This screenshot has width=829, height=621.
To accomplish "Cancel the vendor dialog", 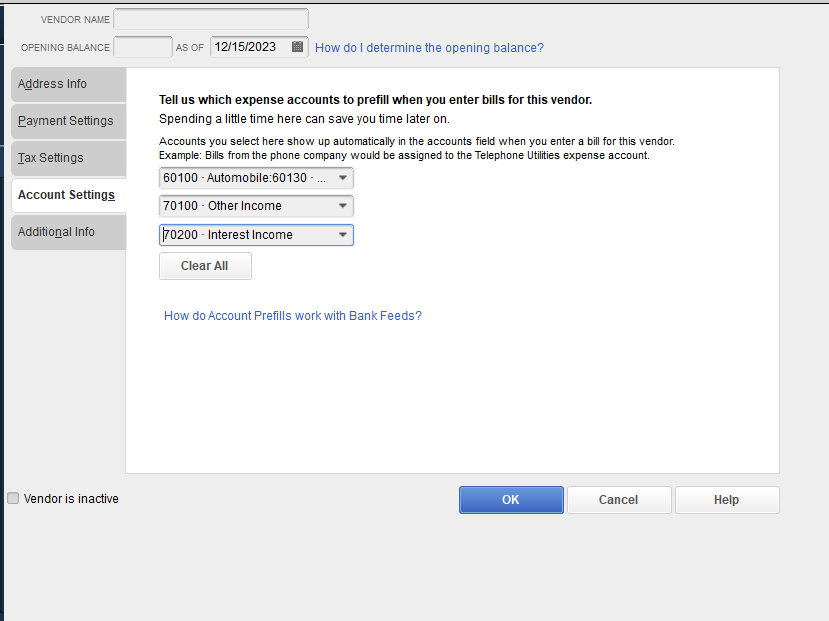I will [x=619, y=500].
